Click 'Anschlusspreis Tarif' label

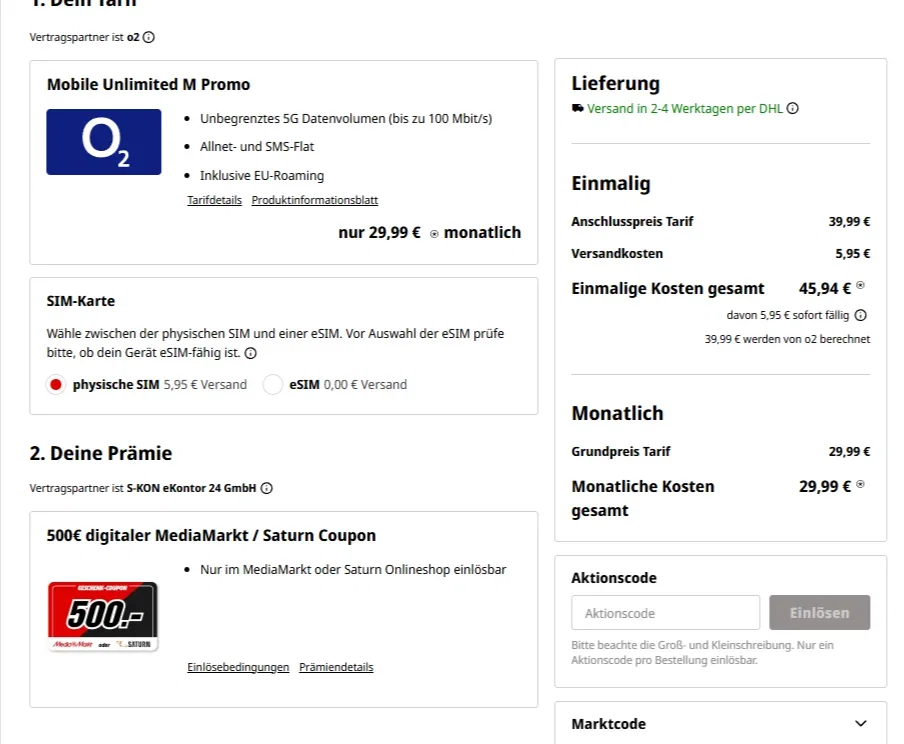[x=632, y=221]
